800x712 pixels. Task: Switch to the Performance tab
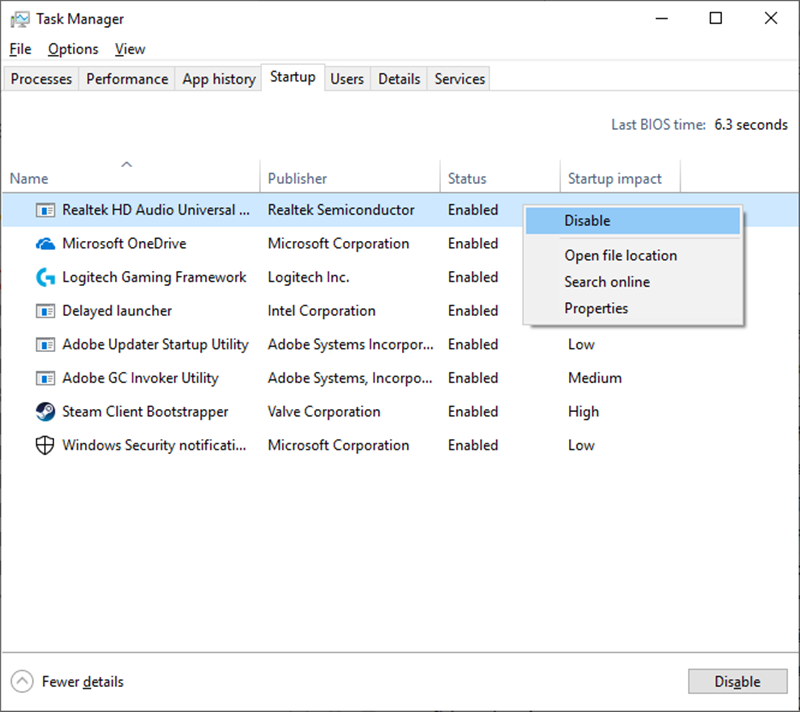[x=127, y=79]
